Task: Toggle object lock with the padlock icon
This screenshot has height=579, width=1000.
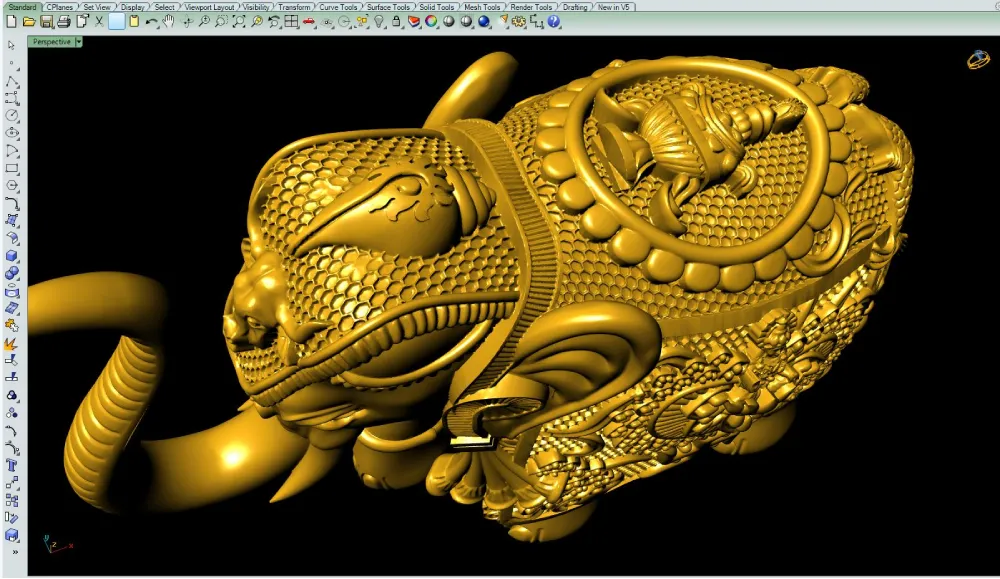Action: [397, 21]
